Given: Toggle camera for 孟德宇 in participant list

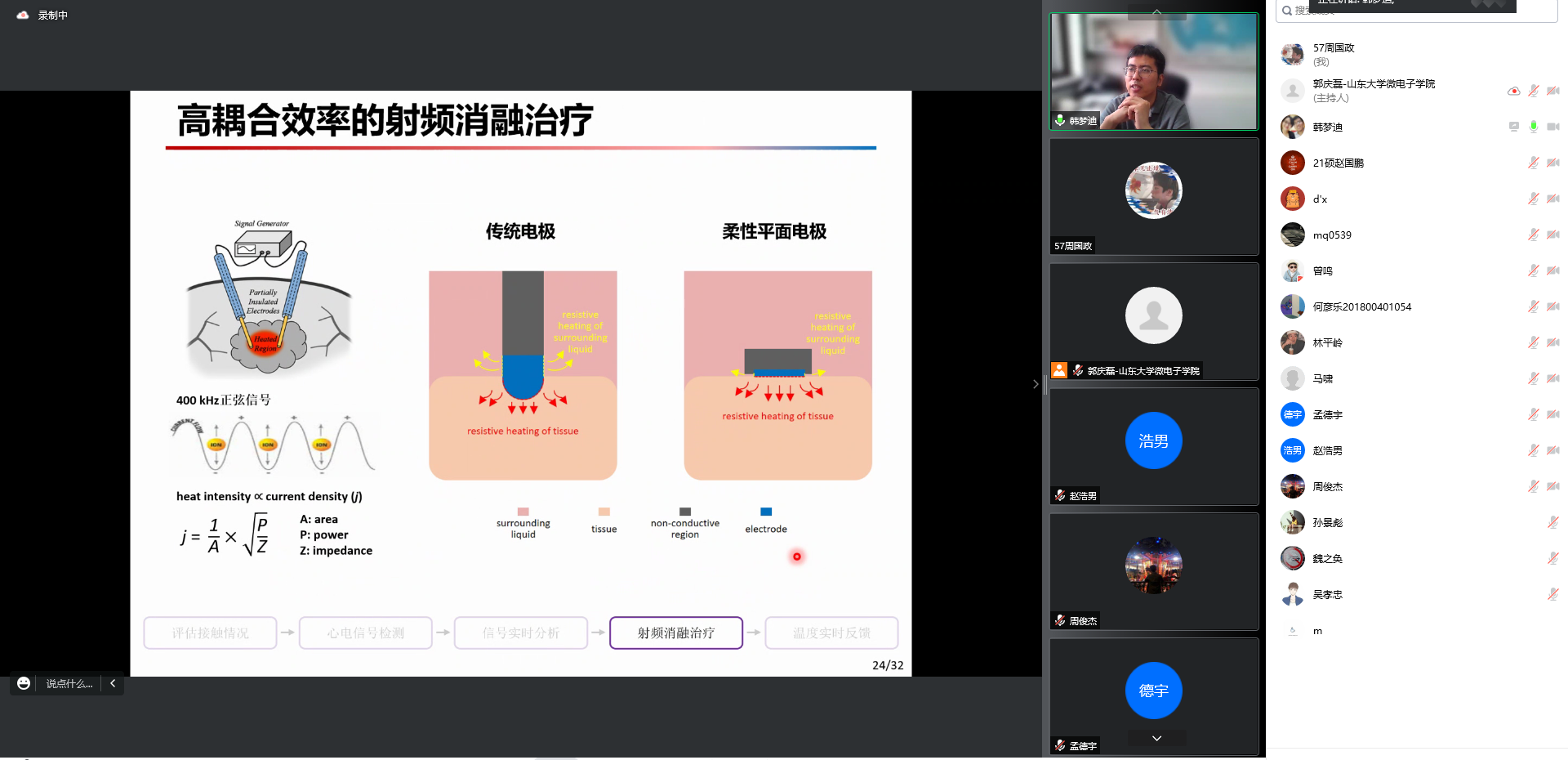Looking at the screenshot, I should (1553, 414).
